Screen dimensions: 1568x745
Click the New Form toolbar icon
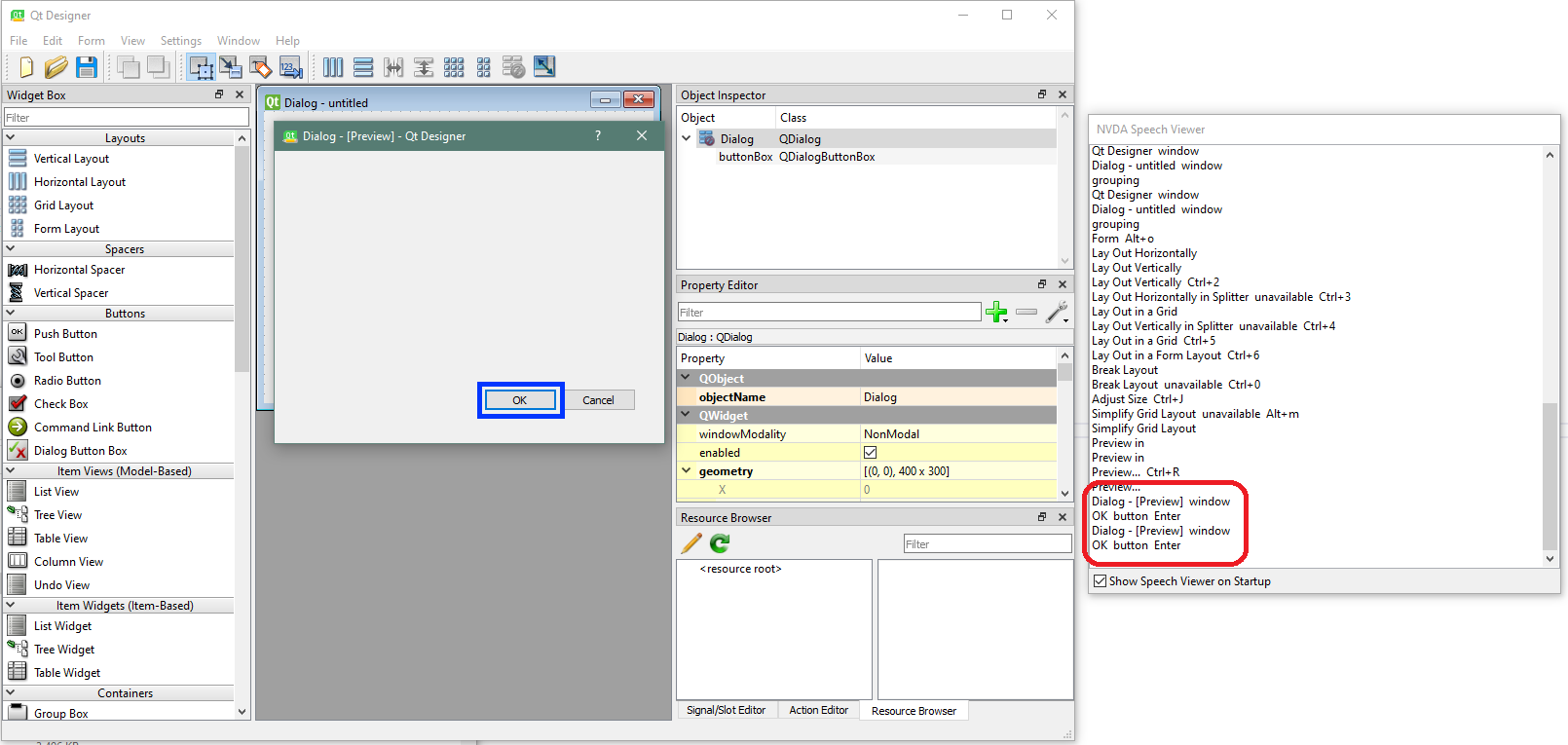pos(26,67)
